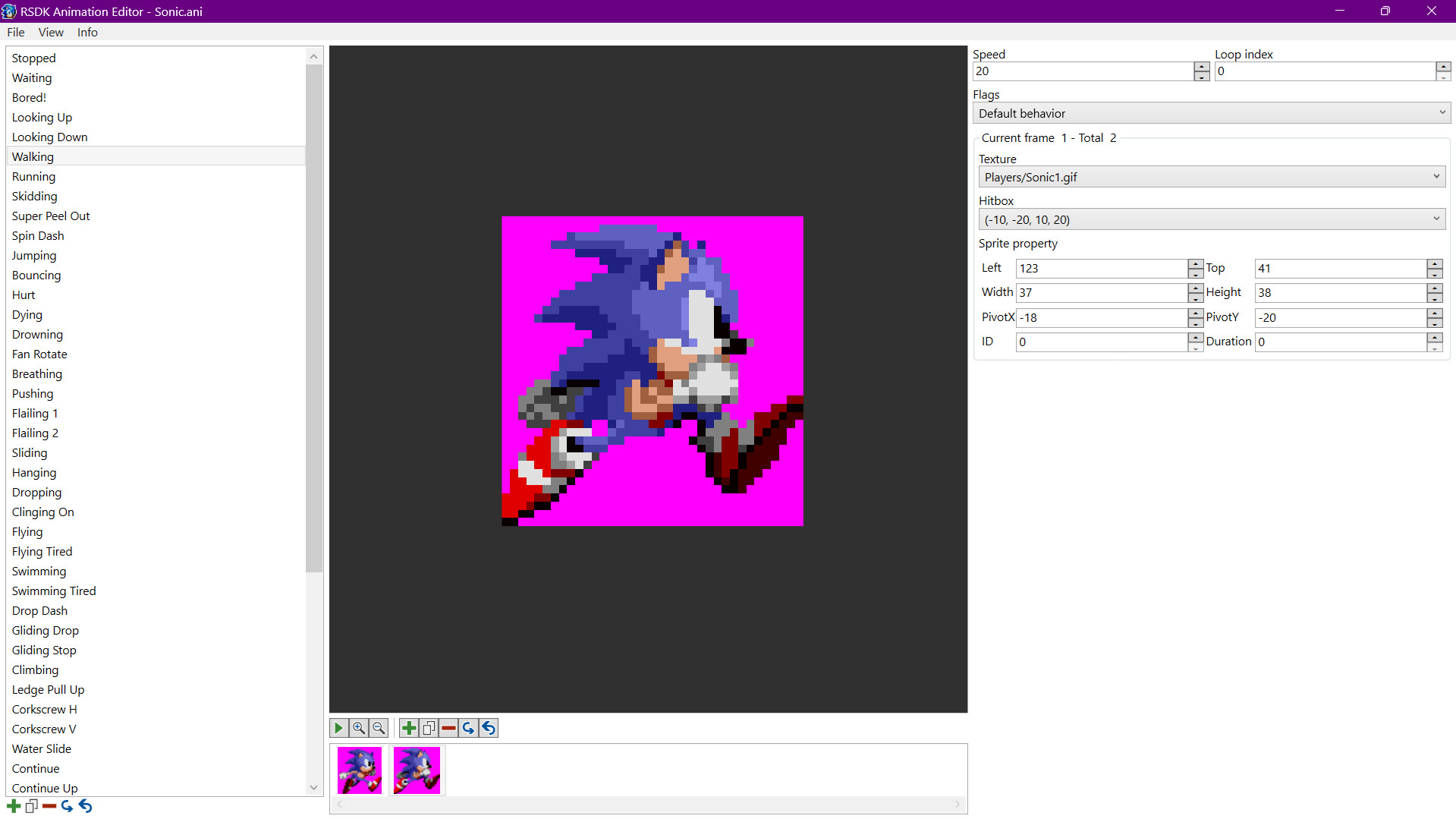Open the File menu
Image resolution: width=1456 pixels, height=819 pixels.
15,32
